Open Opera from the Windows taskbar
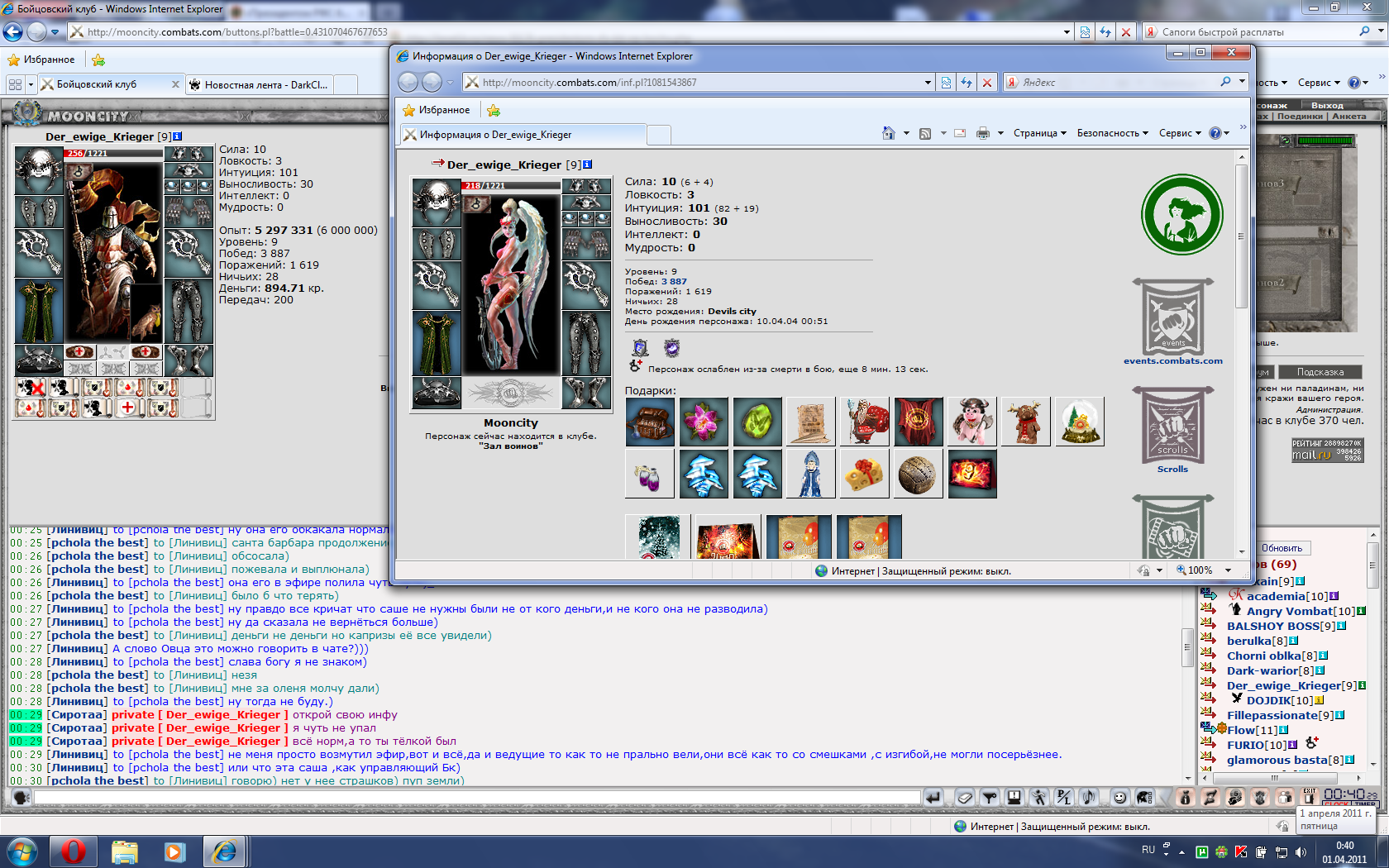 73,851
